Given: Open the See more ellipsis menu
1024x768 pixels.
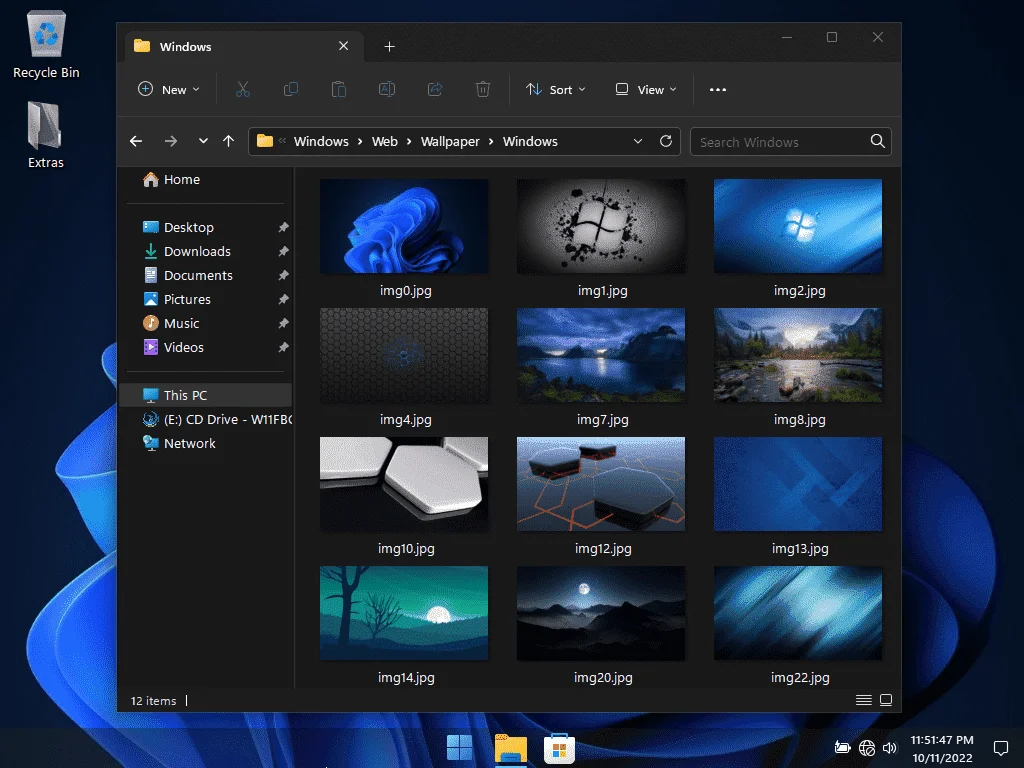Looking at the screenshot, I should click(718, 89).
